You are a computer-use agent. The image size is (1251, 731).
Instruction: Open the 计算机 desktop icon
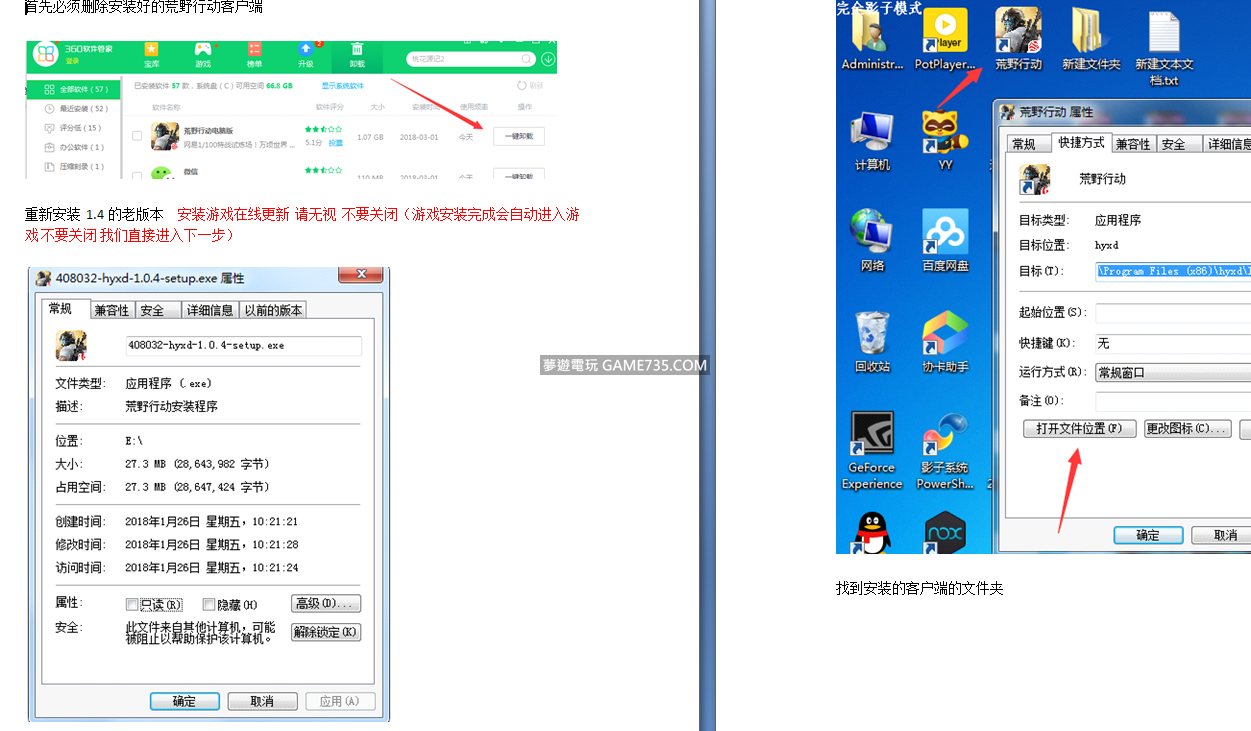(x=871, y=133)
